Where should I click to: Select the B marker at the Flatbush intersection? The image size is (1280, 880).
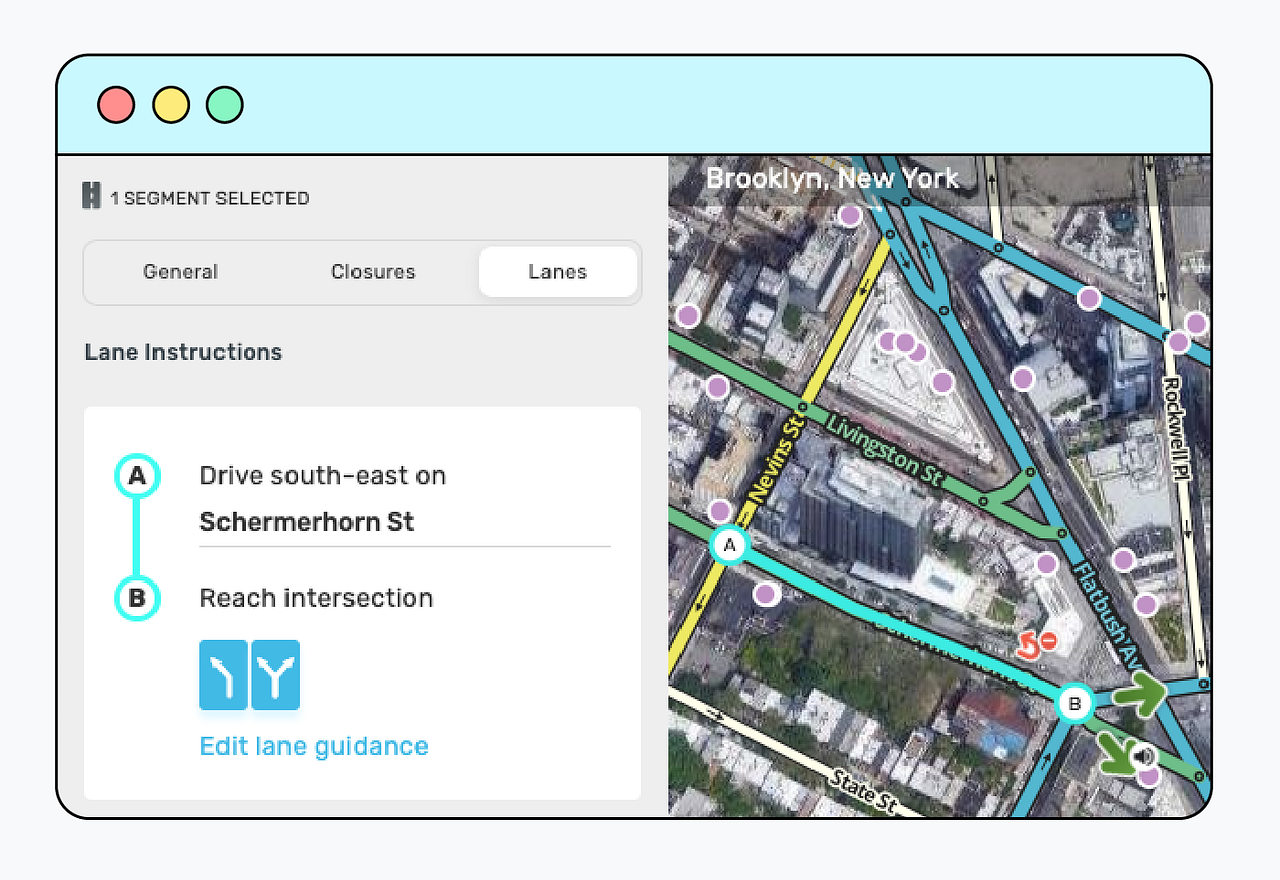pos(1074,703)
